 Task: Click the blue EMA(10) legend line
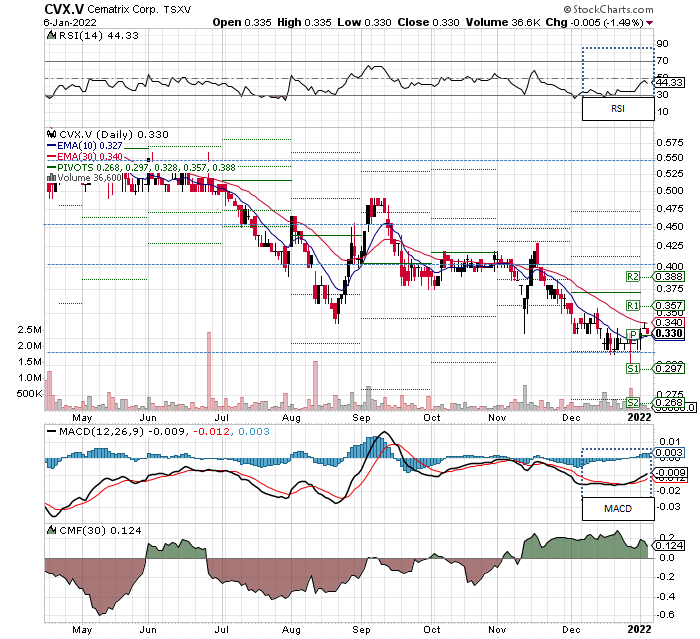[51, 146]
